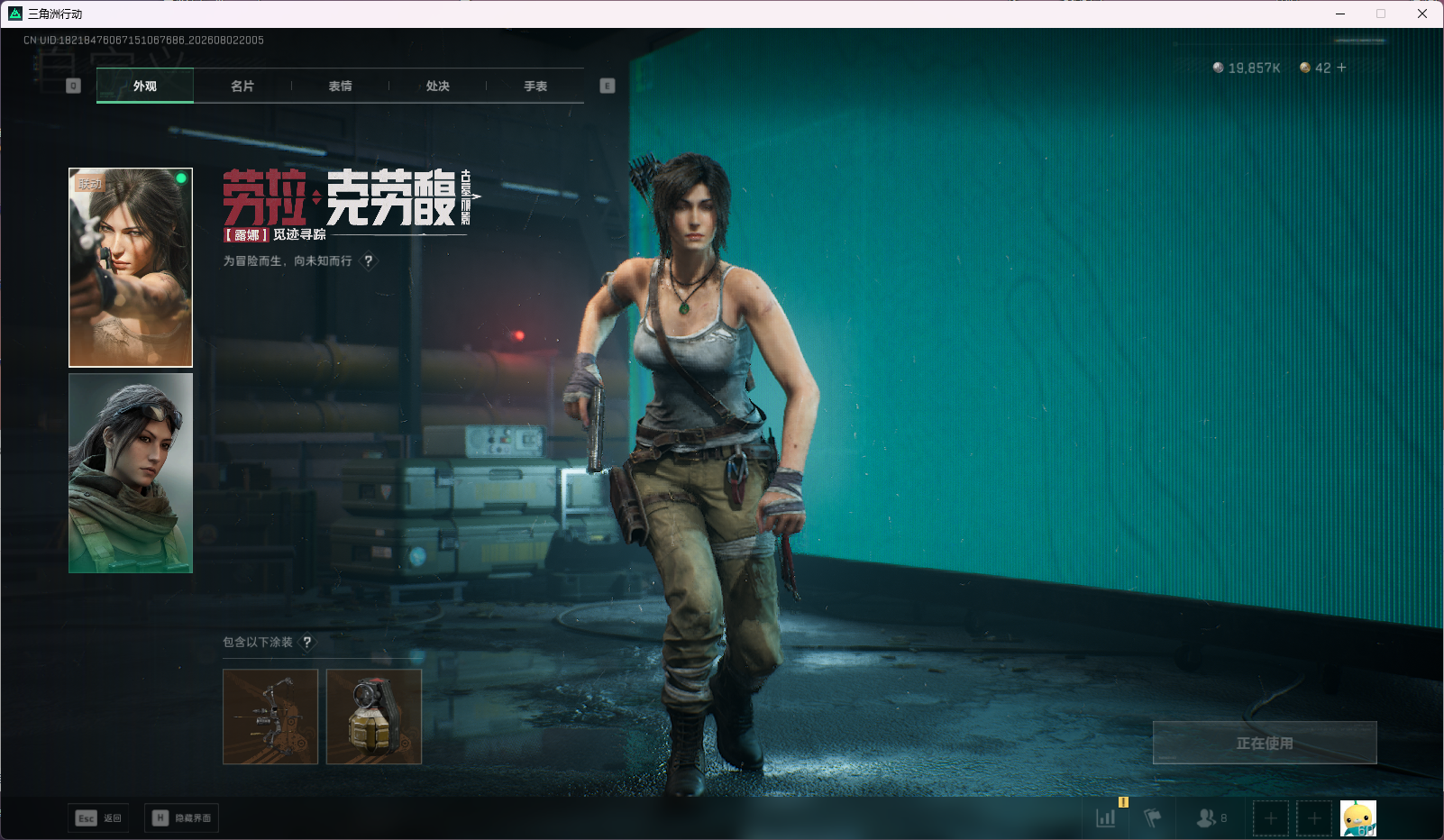
Task: Open help next to 为冒险而生 description
Action: 368,261
